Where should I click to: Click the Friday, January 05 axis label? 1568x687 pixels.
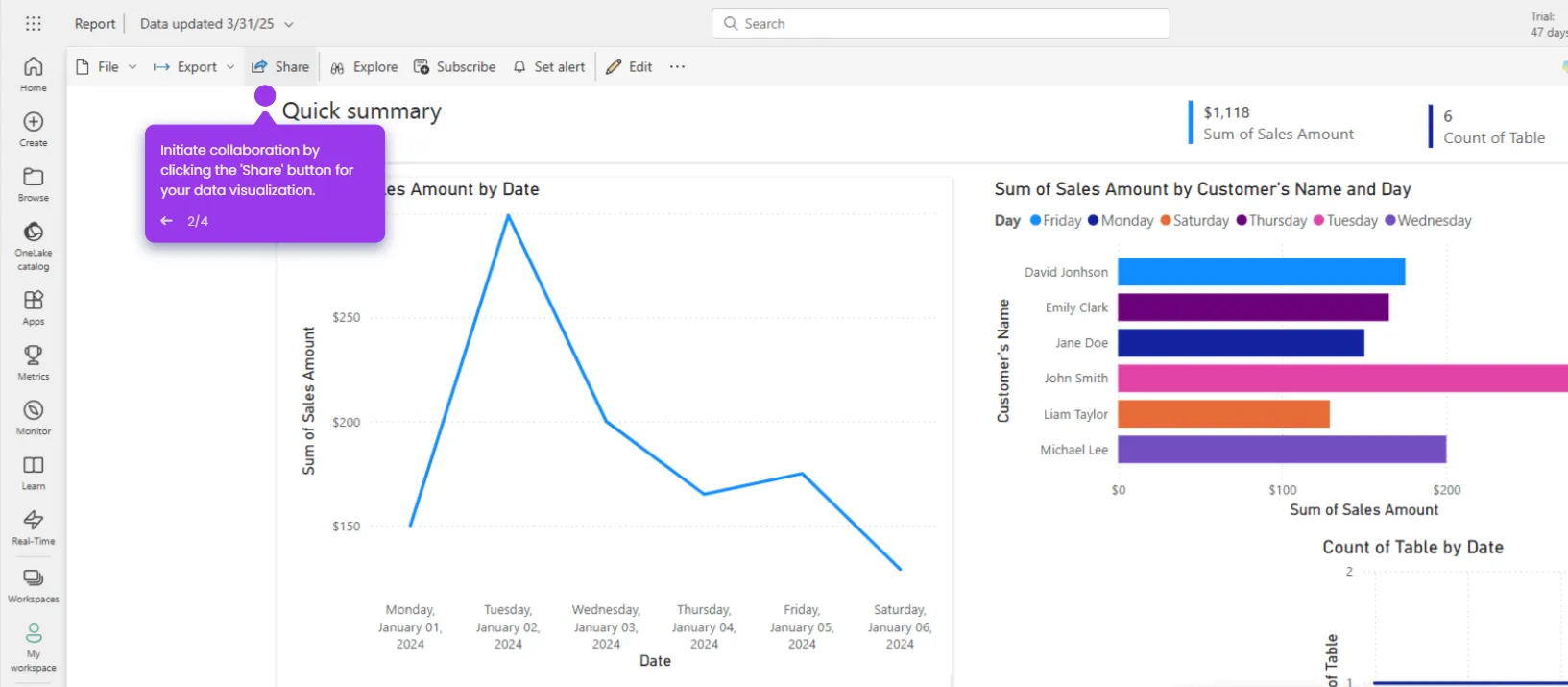[802, 627]
